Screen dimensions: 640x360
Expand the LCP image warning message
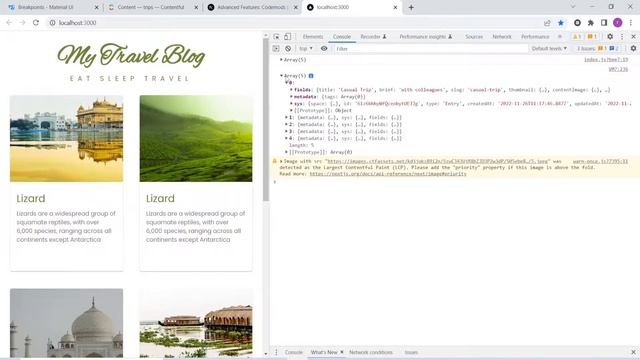[x=281, y=161]
